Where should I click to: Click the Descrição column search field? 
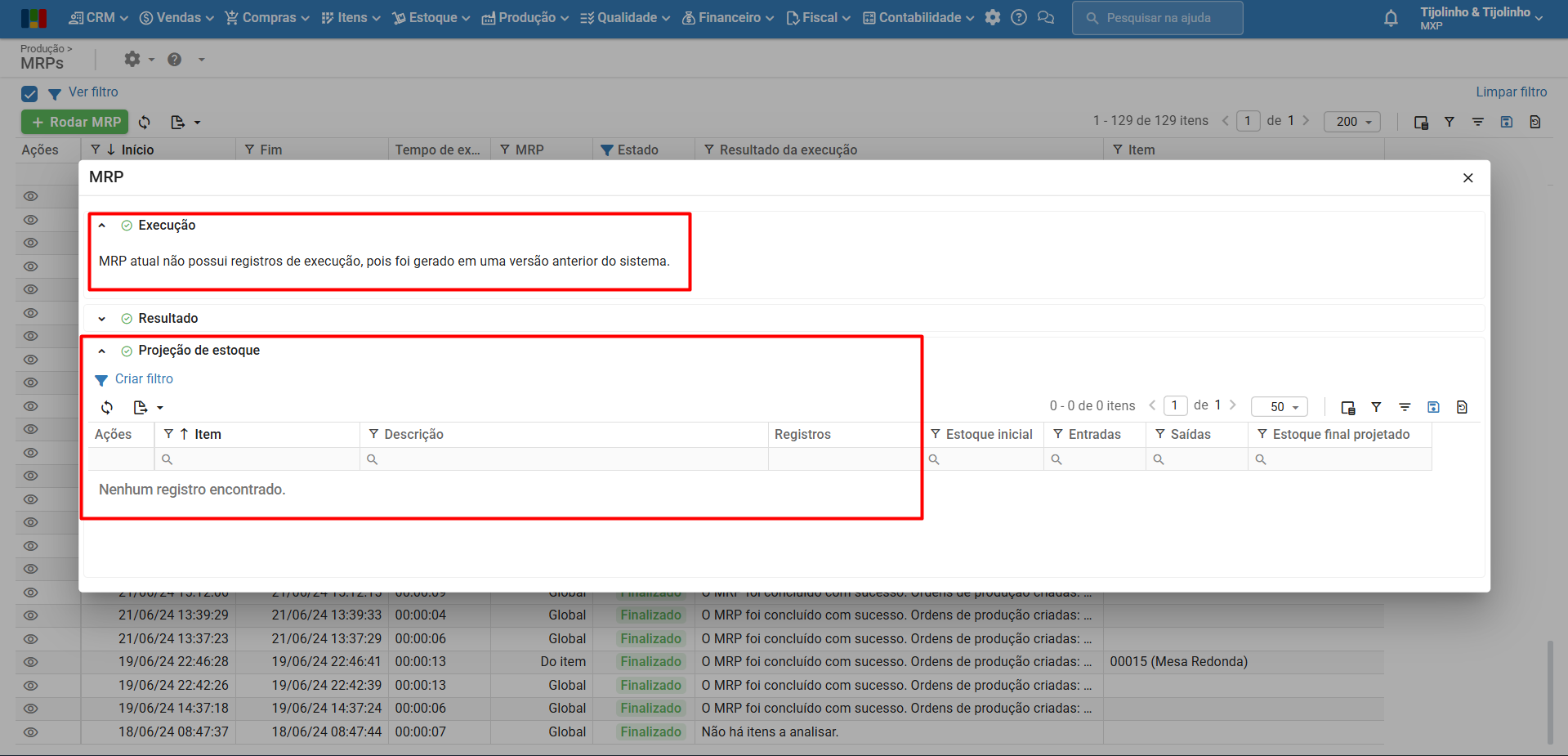click(x=564, y=459)
